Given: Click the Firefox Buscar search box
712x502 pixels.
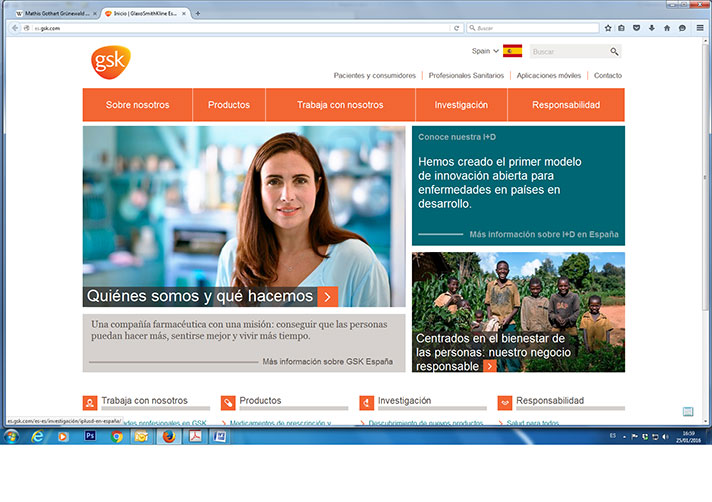Looking at the screenshot, I should coord(533,28).
